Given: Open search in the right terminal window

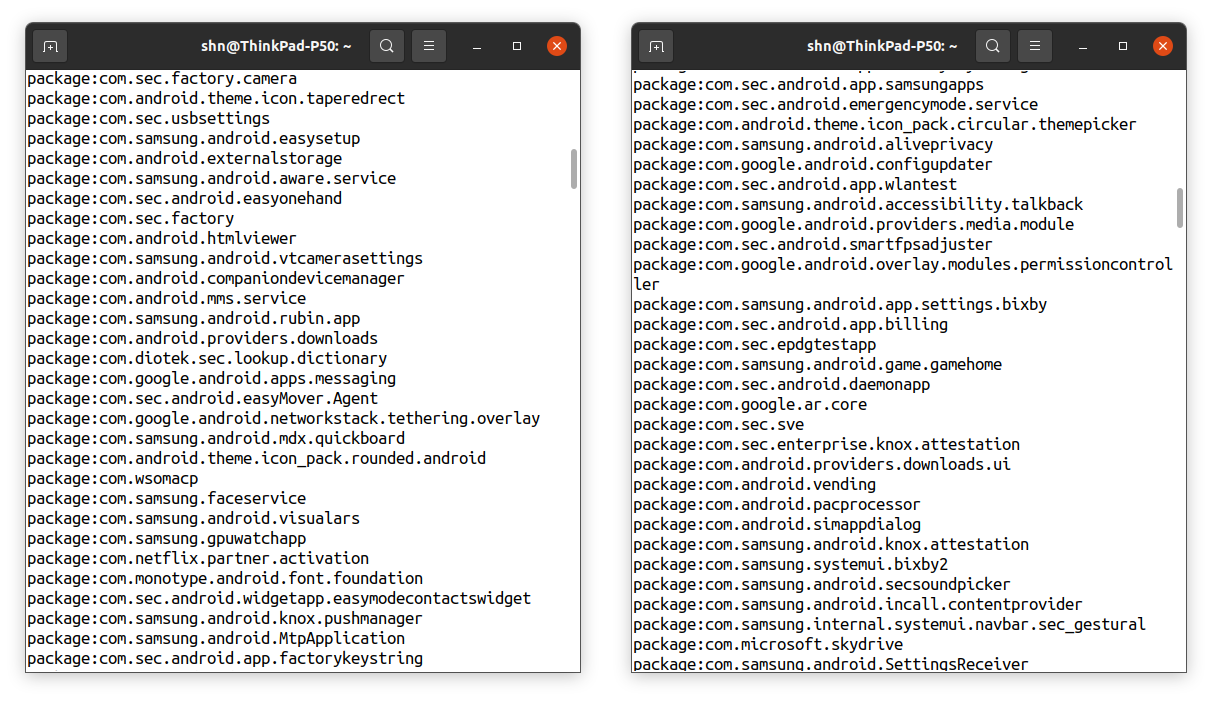Looking at the screenshot, I should (993, 46).
